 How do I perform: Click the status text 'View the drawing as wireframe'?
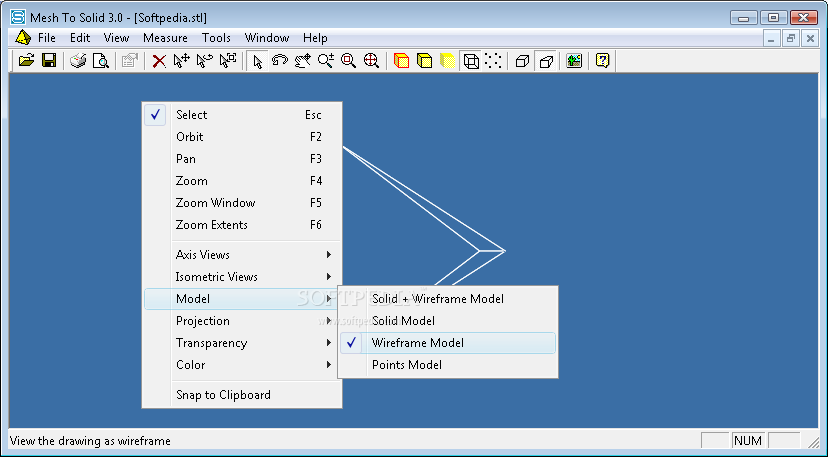click(x=90, y=441)
